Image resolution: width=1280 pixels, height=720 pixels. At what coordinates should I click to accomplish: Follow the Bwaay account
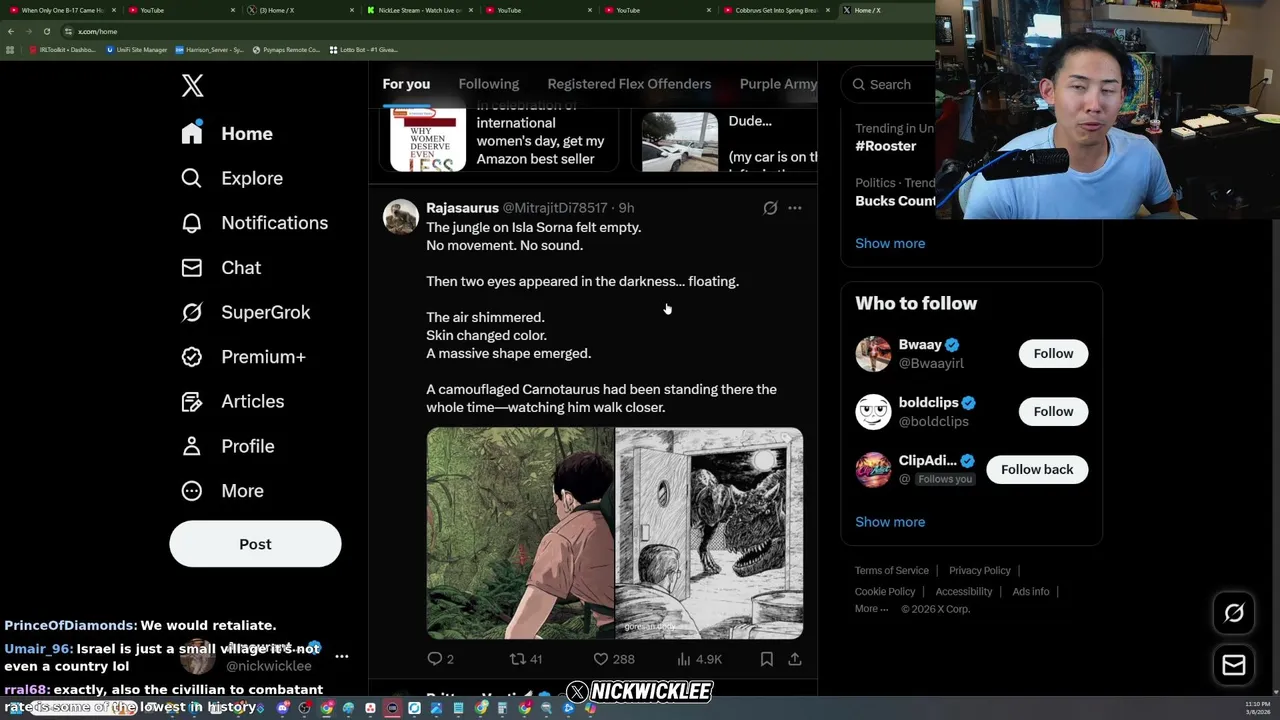point(1053,353)
